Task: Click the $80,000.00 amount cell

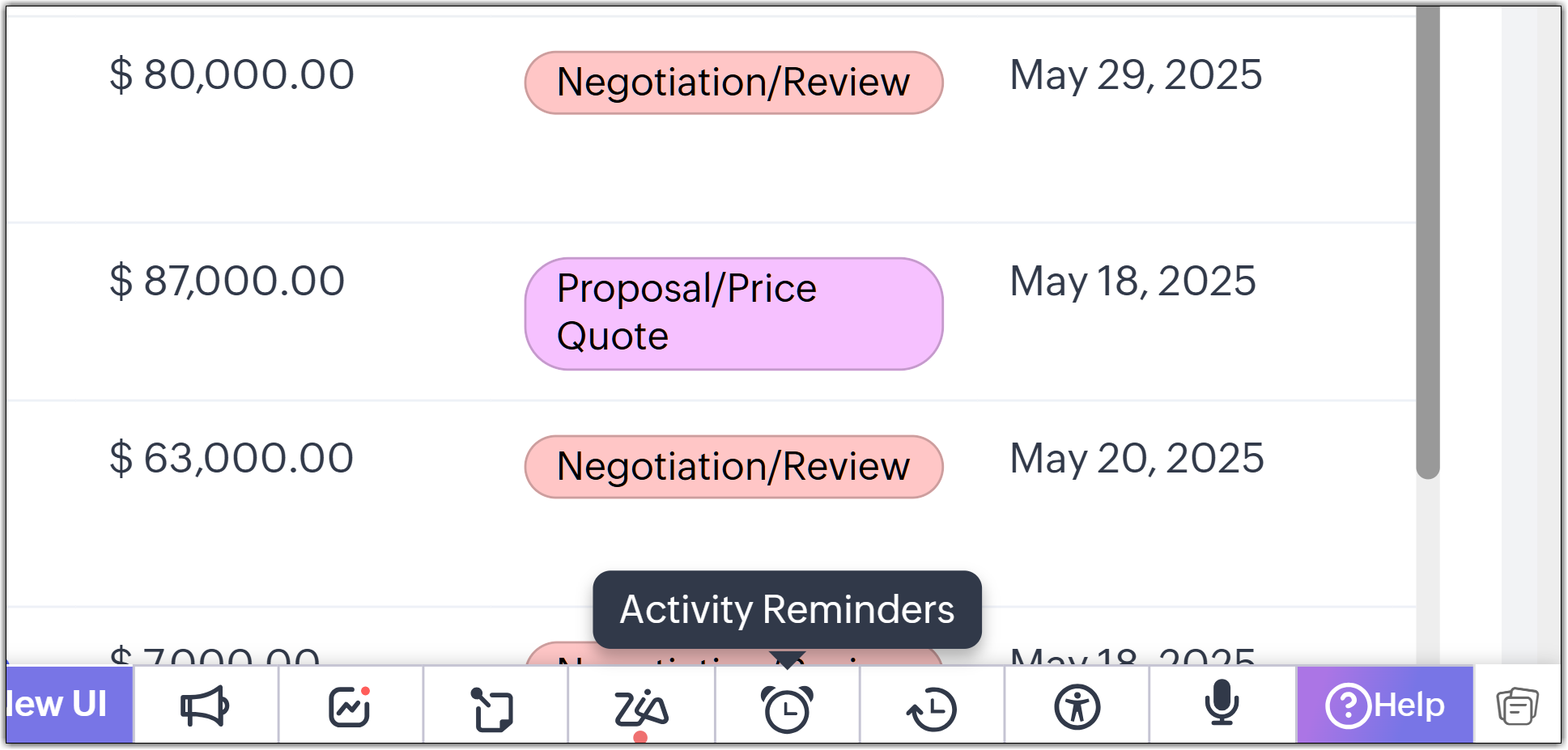Action: [x=232, y=74]
